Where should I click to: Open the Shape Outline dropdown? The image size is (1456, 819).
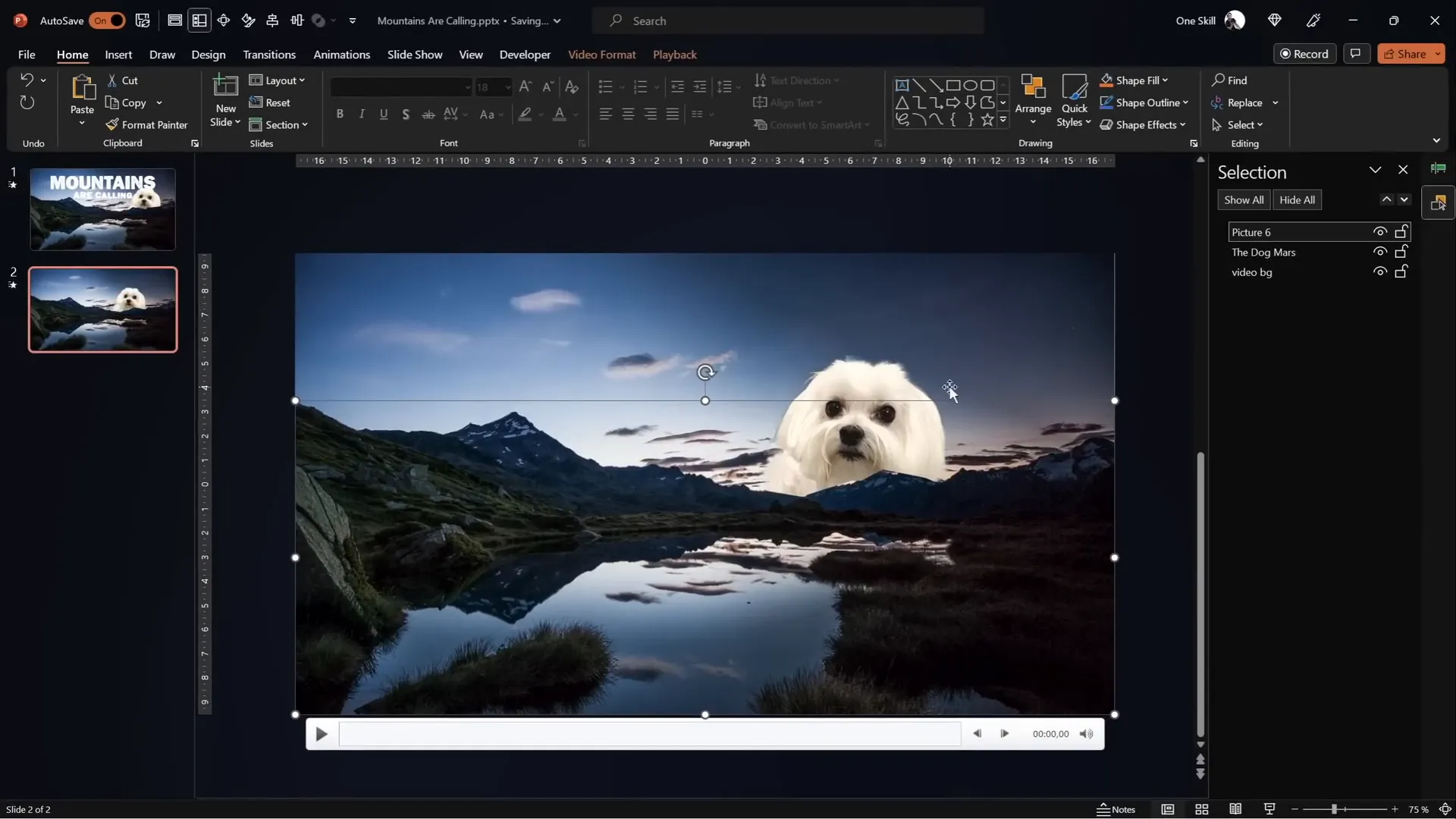pos(1144,102)
